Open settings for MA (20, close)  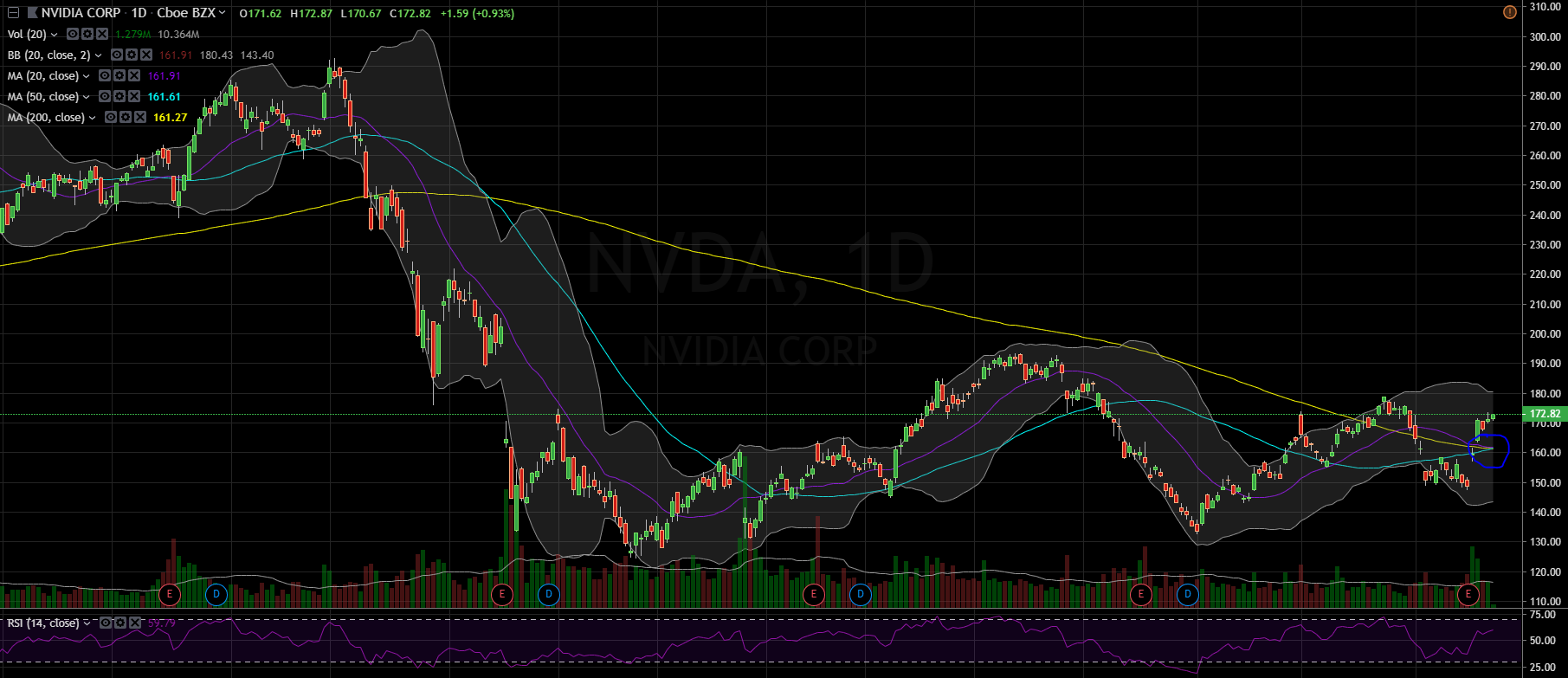[x=119, y=76]
